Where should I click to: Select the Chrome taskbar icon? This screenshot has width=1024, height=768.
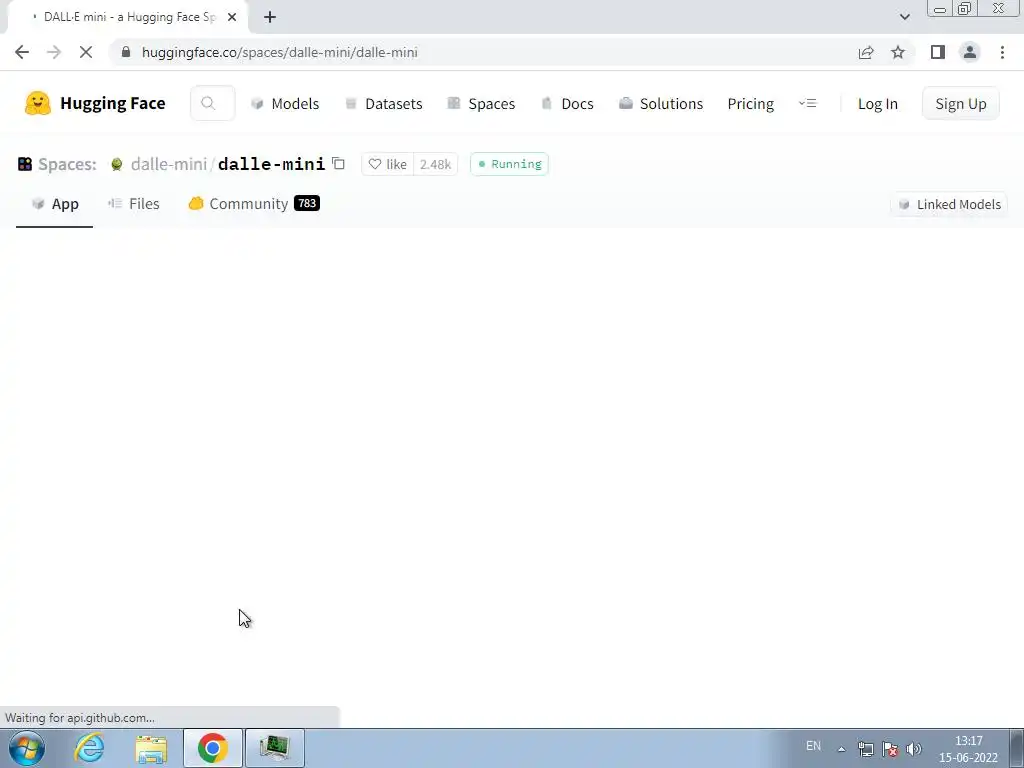(212, 748)
